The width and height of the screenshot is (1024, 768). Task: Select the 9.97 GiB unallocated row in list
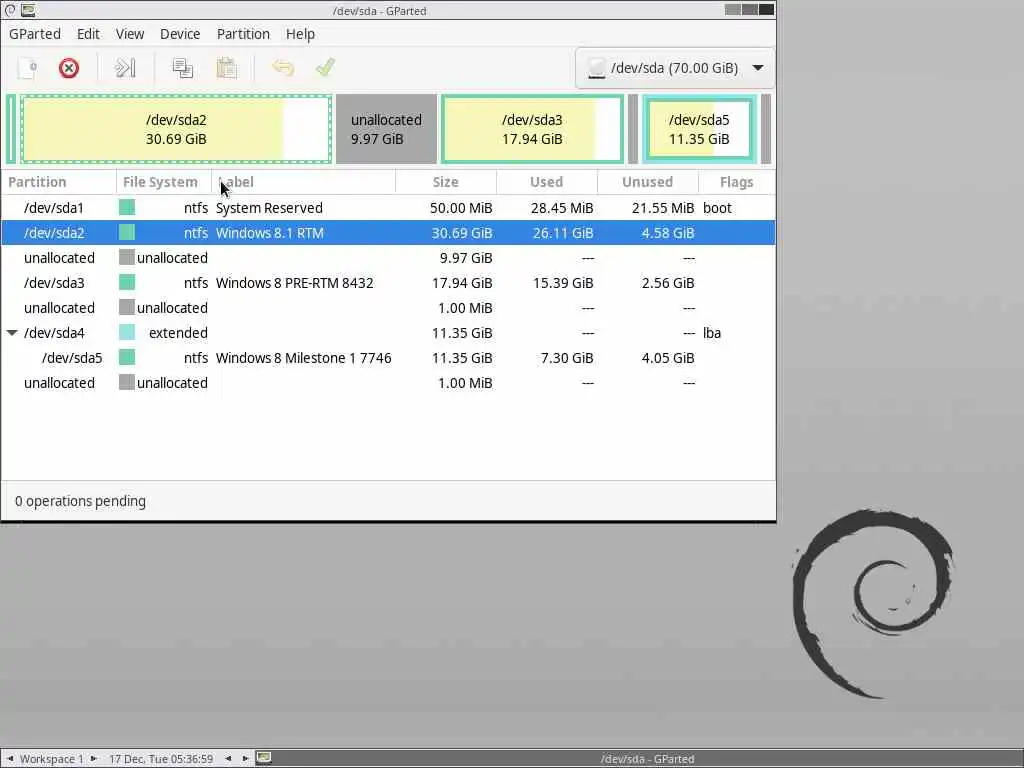[388, 258]
